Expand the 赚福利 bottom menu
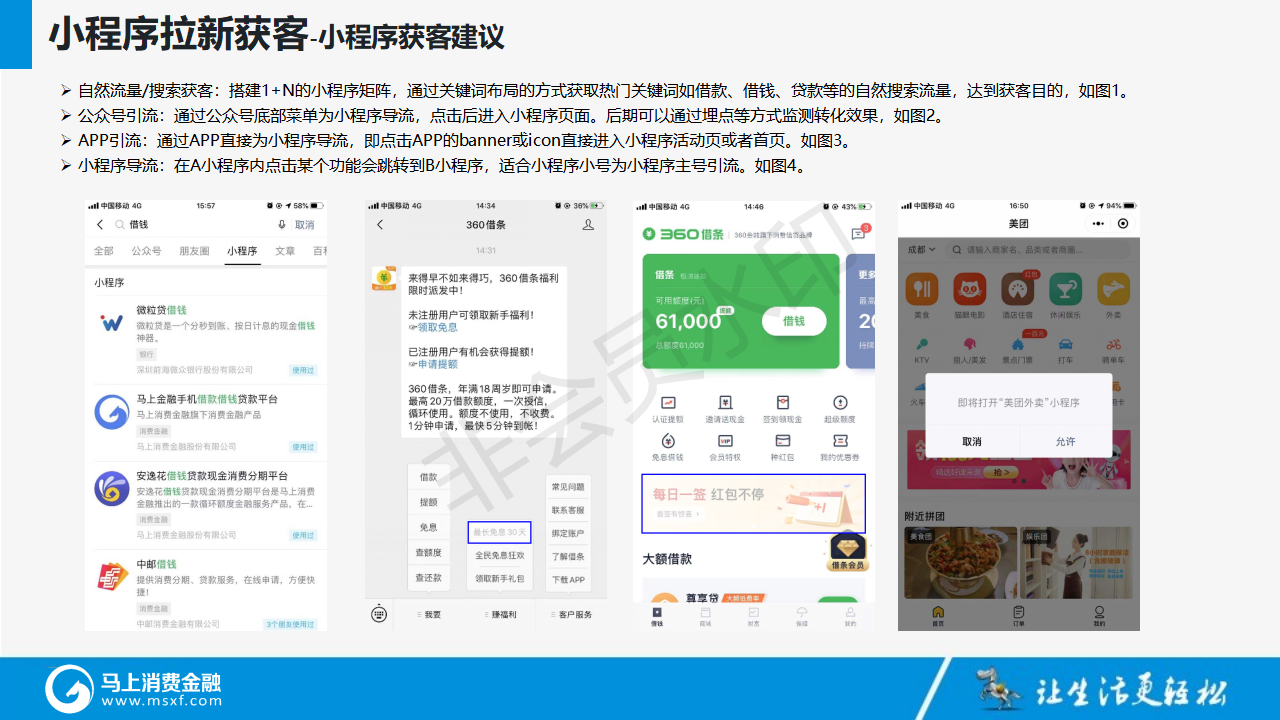The width and height of the screenshot is (1280, 720). tap(503, 615)
